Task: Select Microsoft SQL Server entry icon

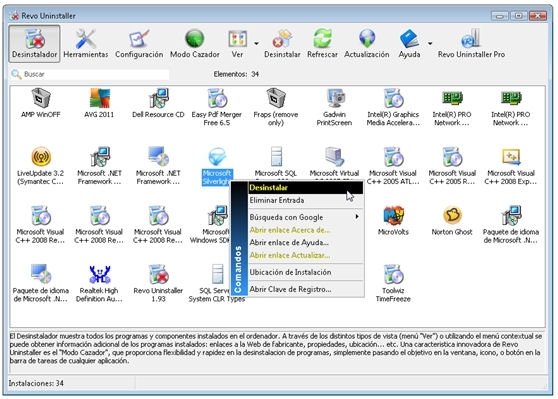Action: coord(276,157)
